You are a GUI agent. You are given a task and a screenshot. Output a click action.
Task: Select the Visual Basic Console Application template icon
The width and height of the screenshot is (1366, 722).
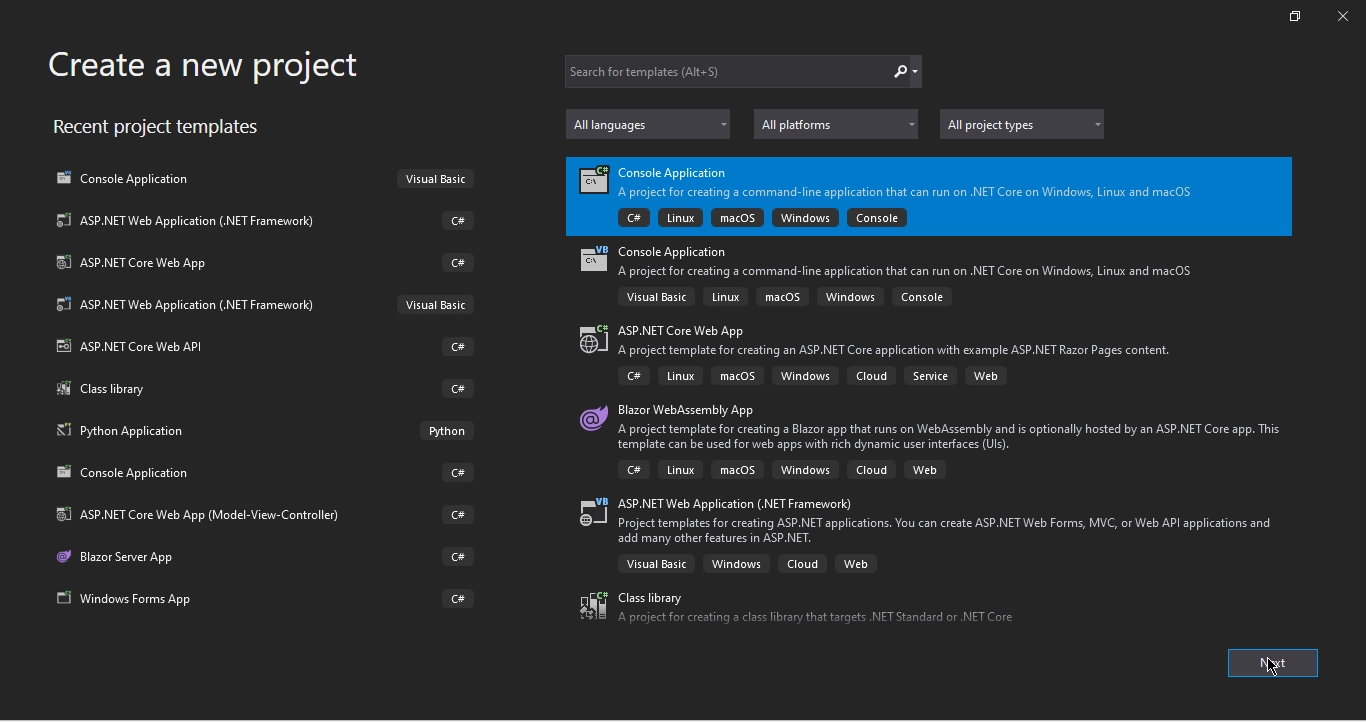(594, 260)
